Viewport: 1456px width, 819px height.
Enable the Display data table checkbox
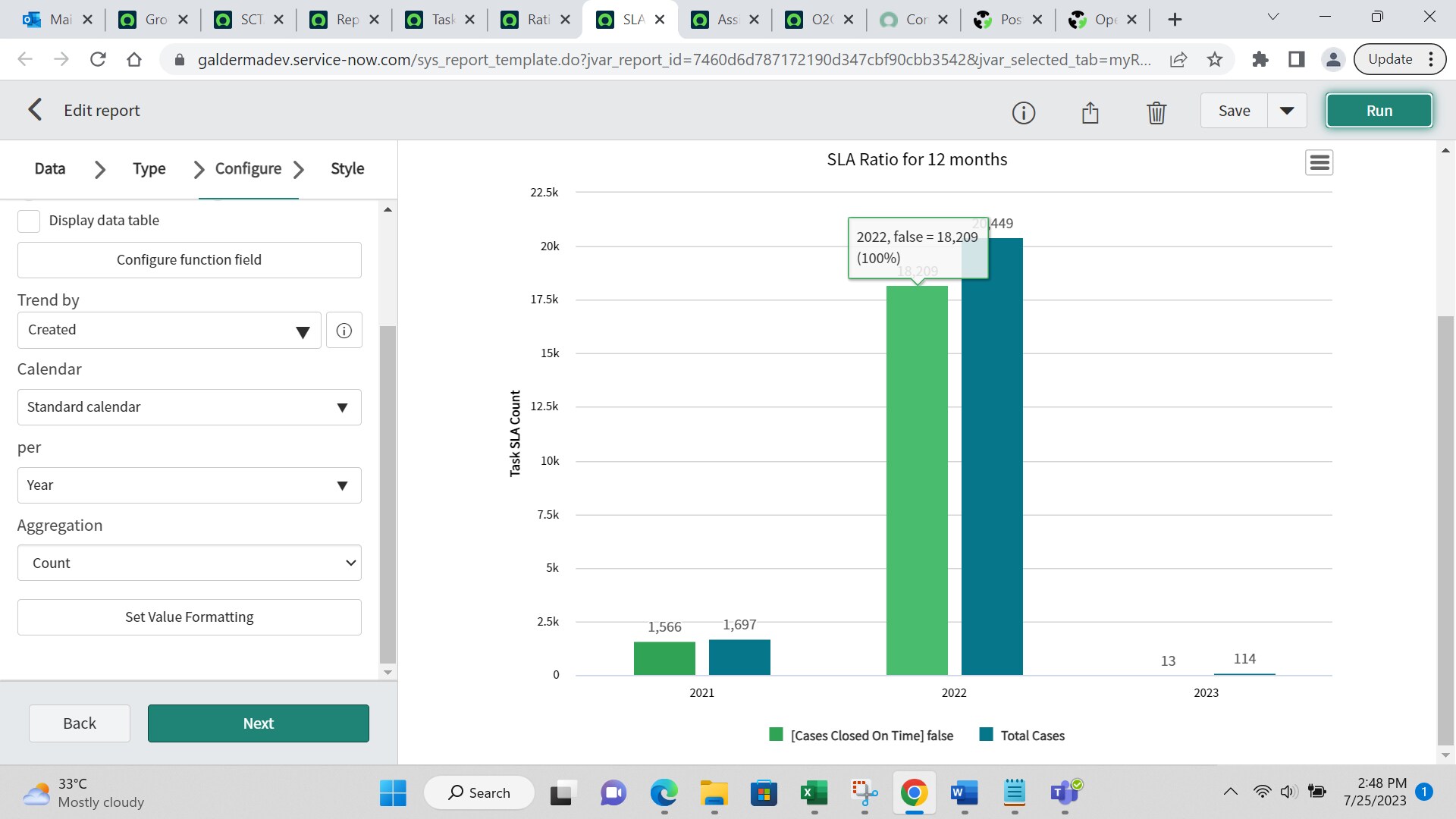coord(28,221)
